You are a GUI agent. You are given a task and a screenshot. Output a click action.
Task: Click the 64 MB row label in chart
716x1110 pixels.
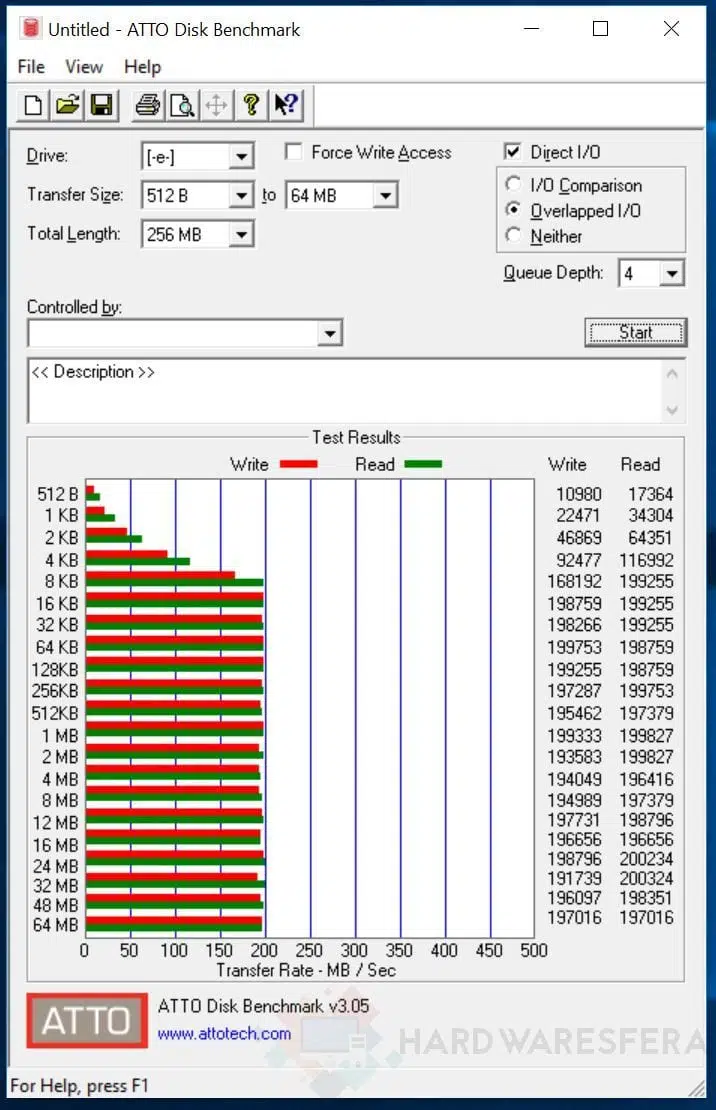55,925
